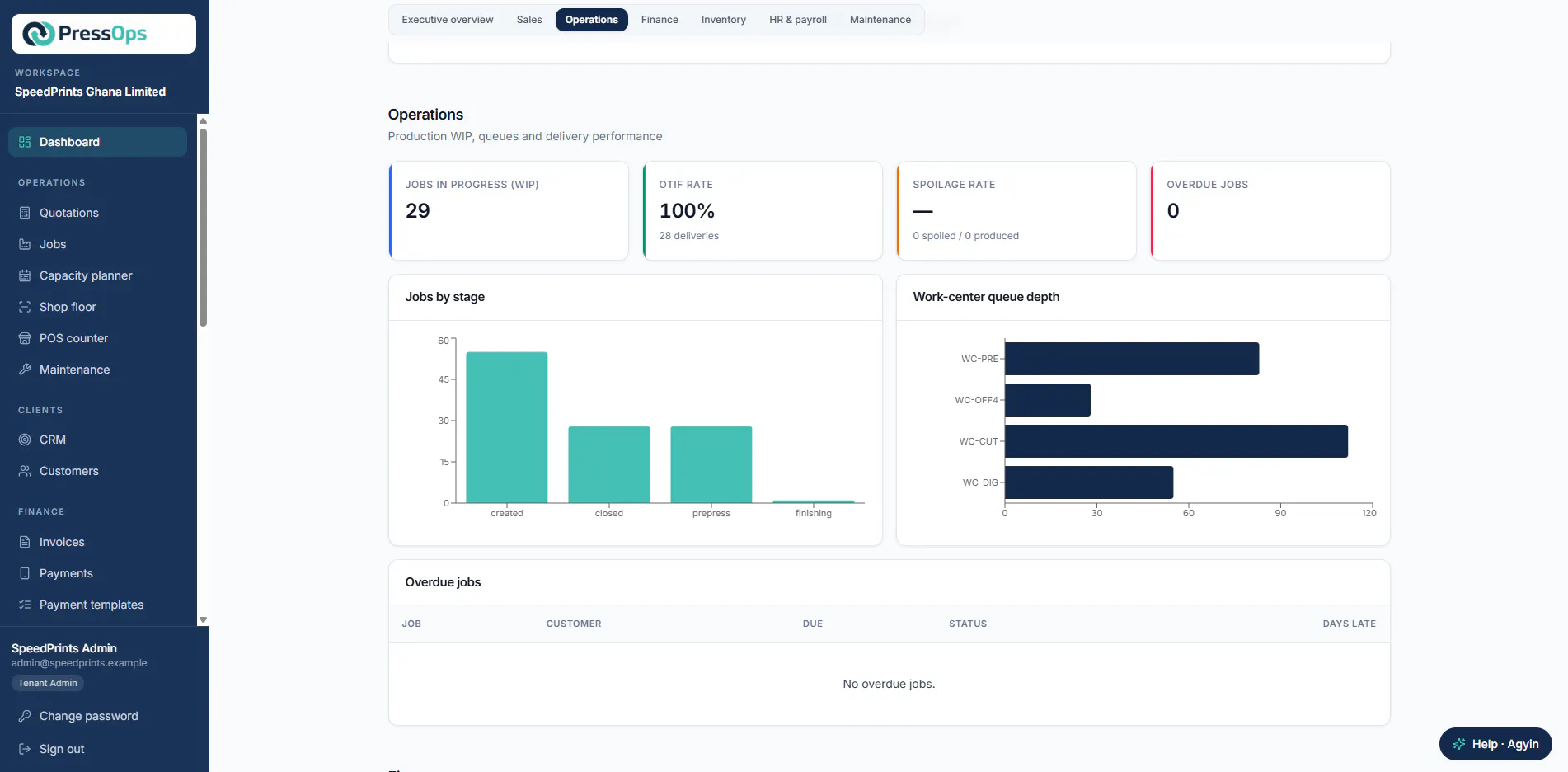Click the POS counter store icon

(25, 338)
